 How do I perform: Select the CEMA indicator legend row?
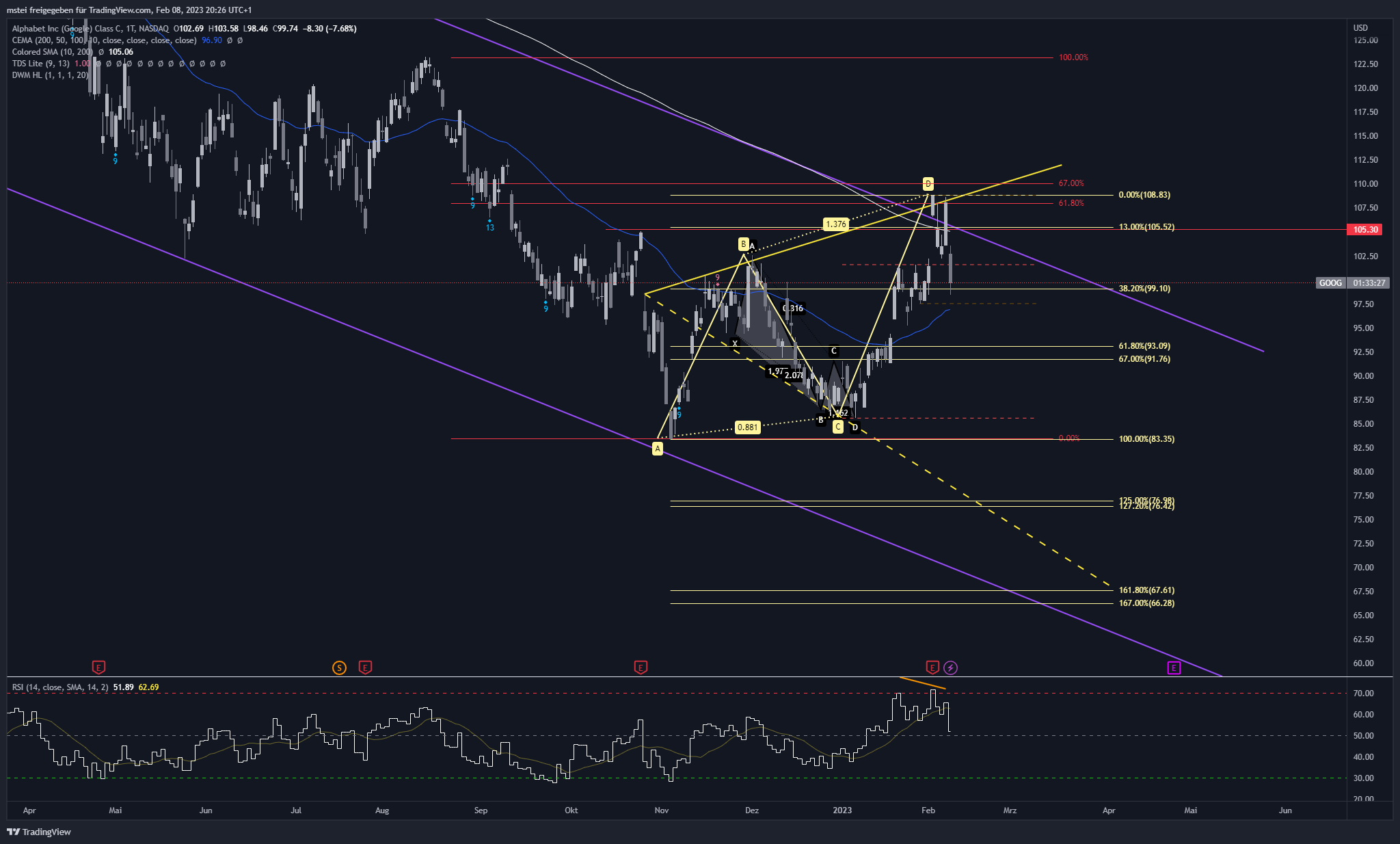[x=104, y=40]
